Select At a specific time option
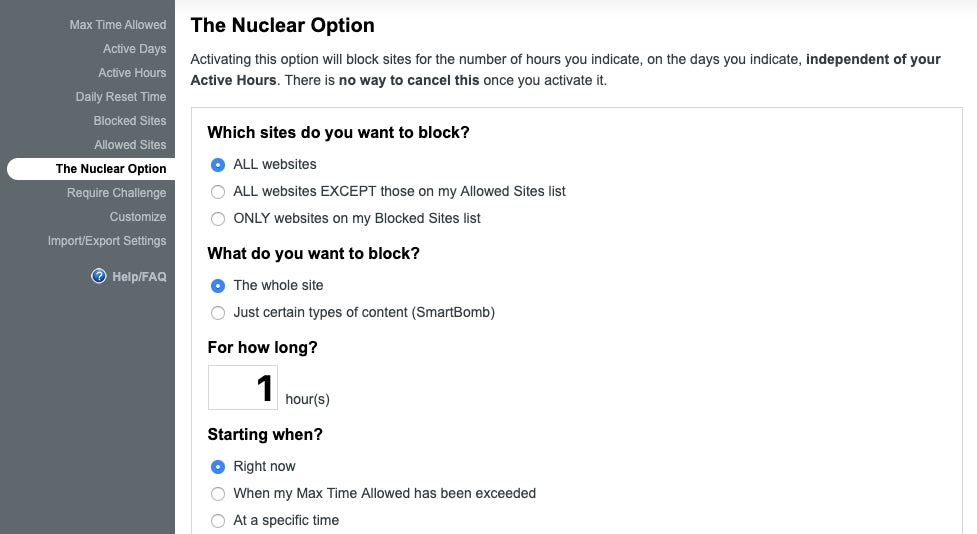Image resolution: width=977 pixels, height=534 pixels. point(218,520)
